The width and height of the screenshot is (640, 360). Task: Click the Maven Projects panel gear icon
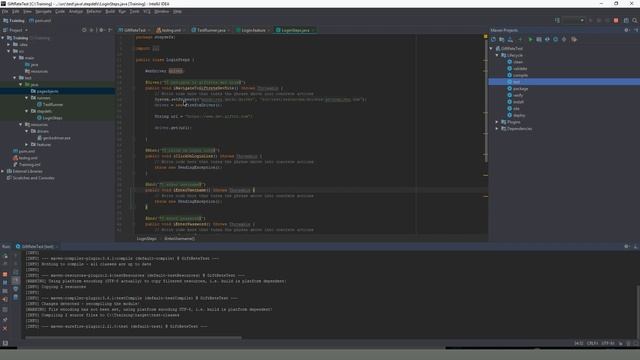pos(627,30)
